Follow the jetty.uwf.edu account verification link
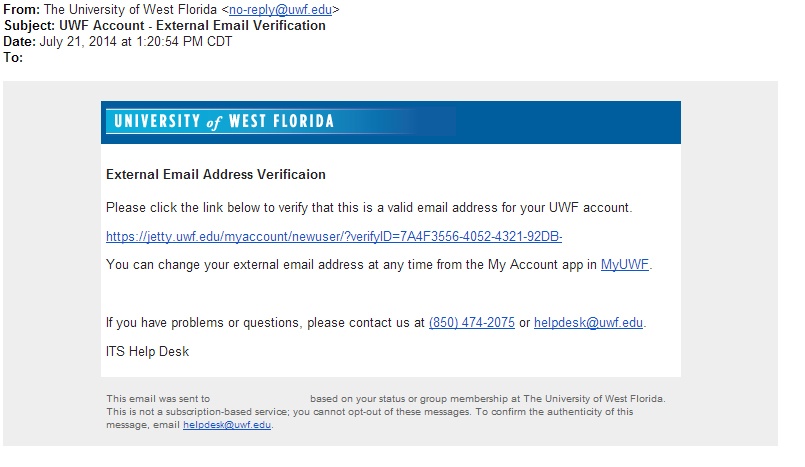The height and width of the screenshot is (467, 805). [x=334, y=237]
